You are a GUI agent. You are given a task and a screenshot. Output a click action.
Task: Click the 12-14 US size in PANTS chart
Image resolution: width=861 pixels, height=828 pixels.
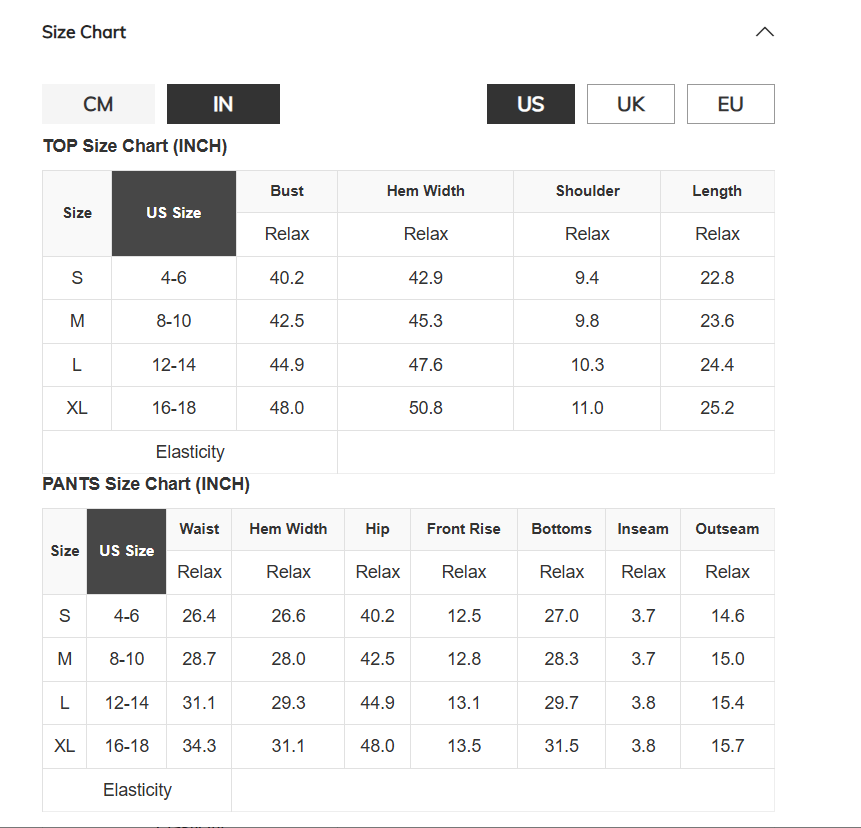pyautogui.click(x=126, y=703)
